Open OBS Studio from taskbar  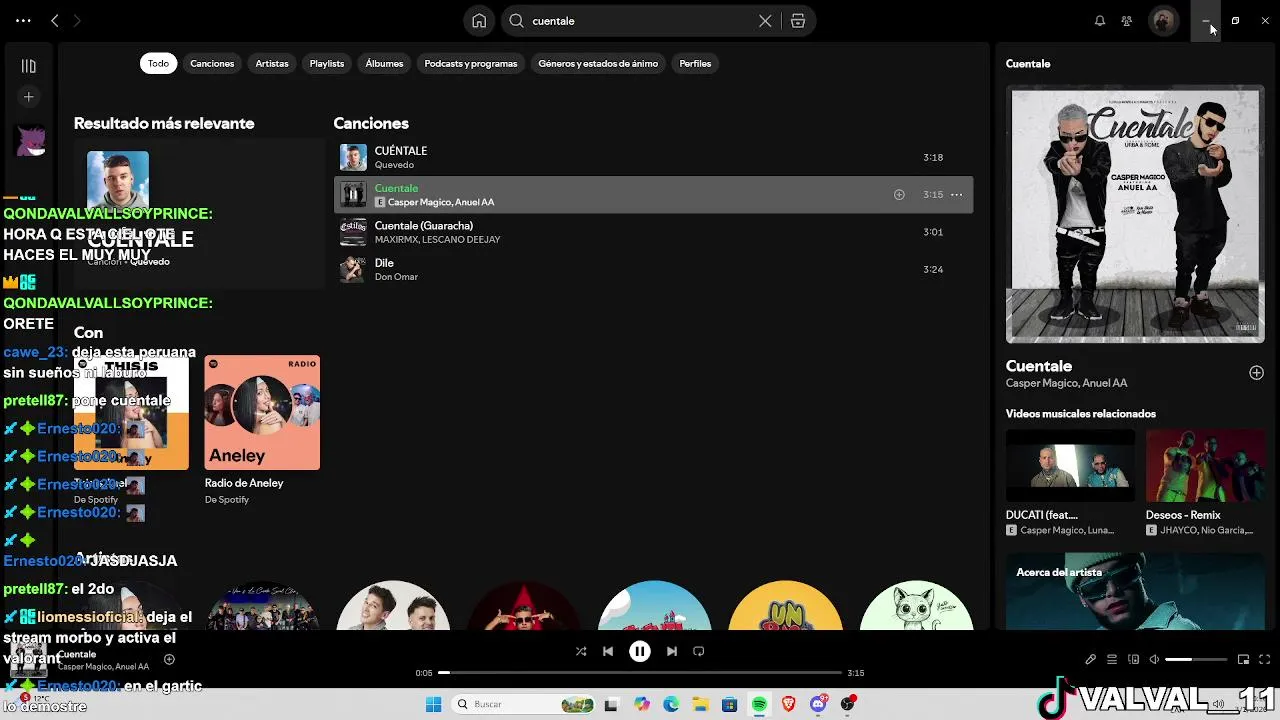coord(848,704)
